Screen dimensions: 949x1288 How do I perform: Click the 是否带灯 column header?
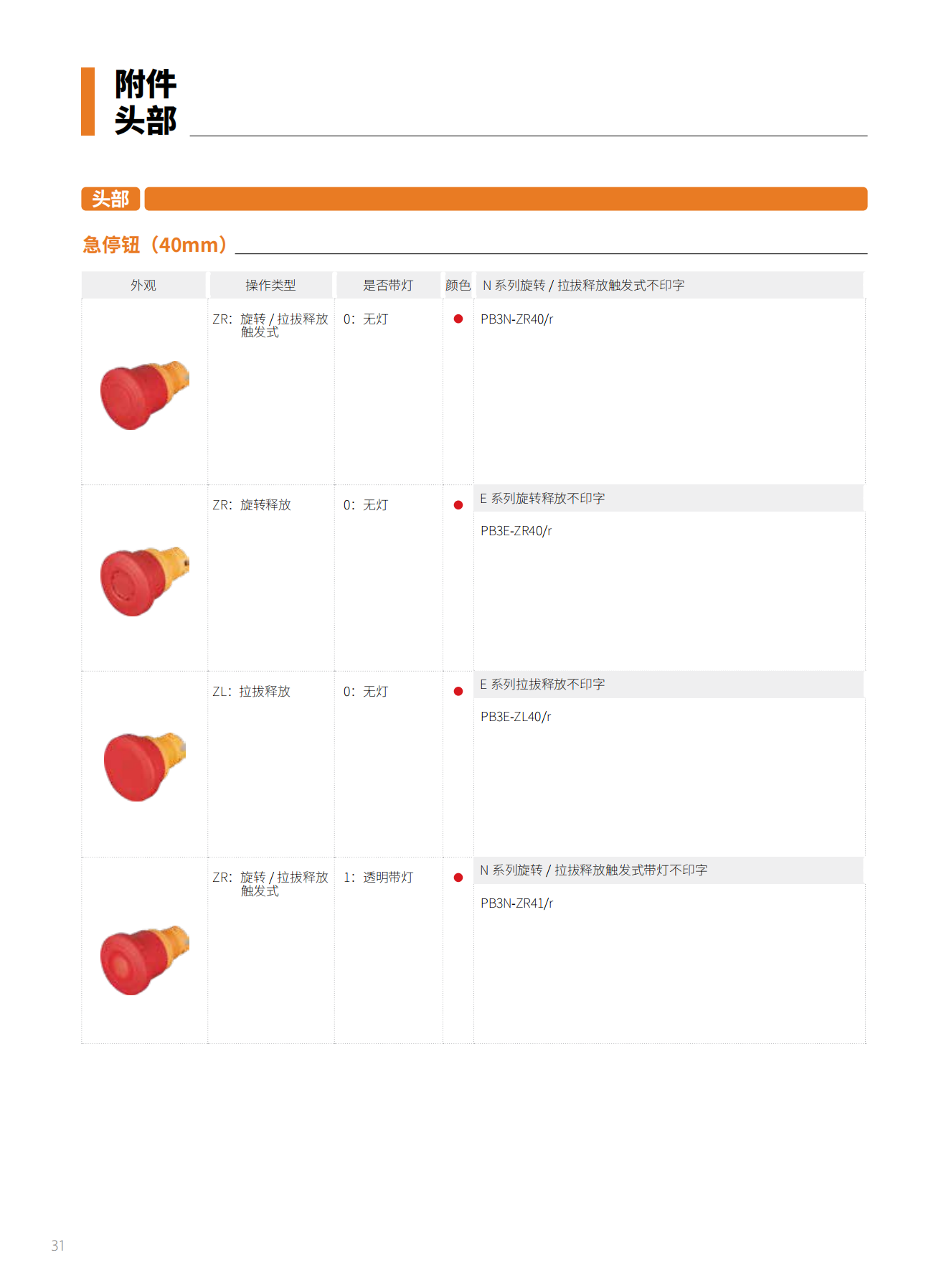coord(388,285)
